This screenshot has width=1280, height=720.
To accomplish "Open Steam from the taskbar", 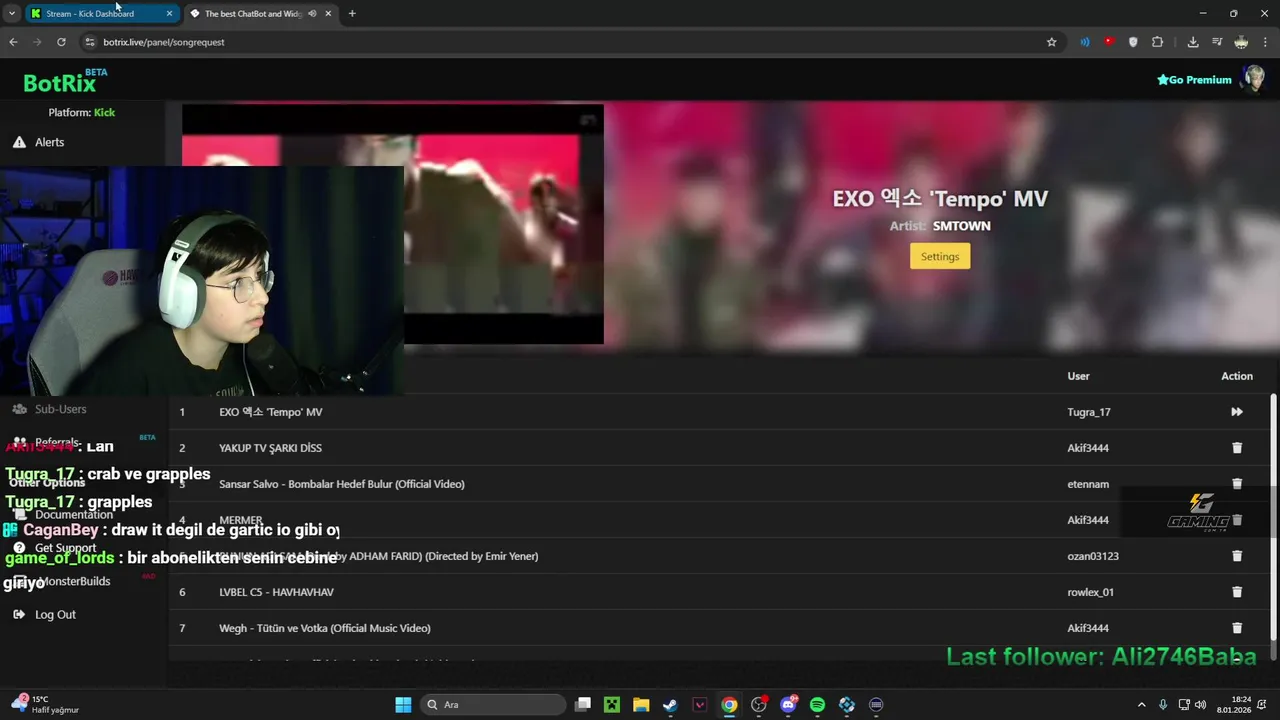I will pos(670,705).
